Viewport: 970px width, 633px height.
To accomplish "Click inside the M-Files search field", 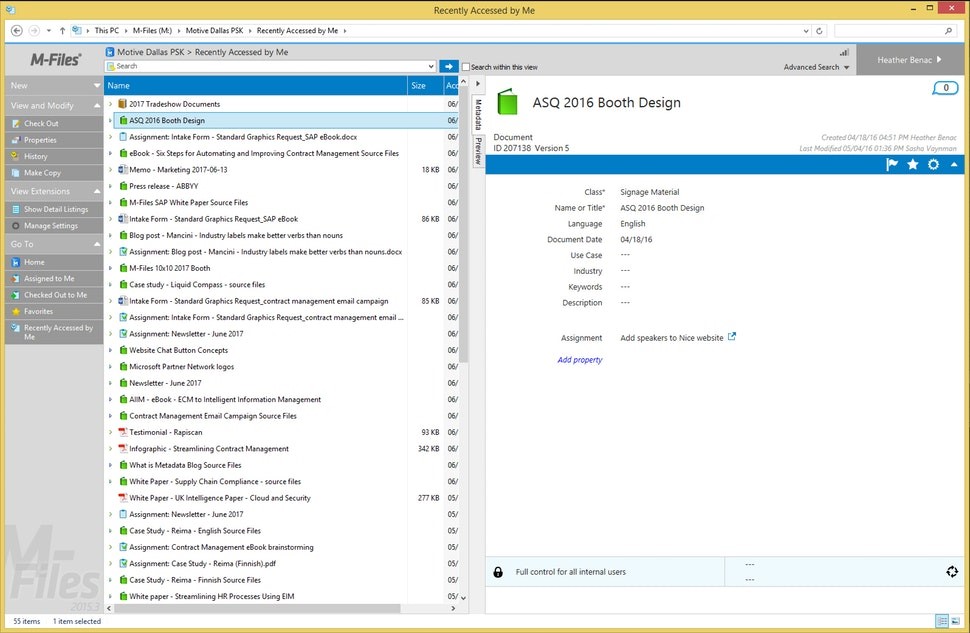I will coord(270,66).
